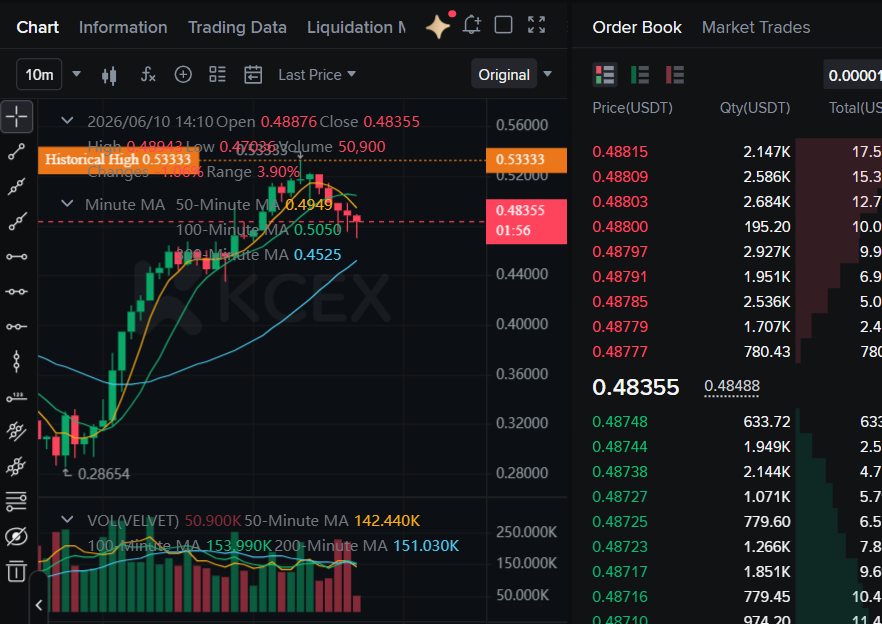882x624 pixels.
Task: Select bid price 0.48748
Action: [620, 422]
